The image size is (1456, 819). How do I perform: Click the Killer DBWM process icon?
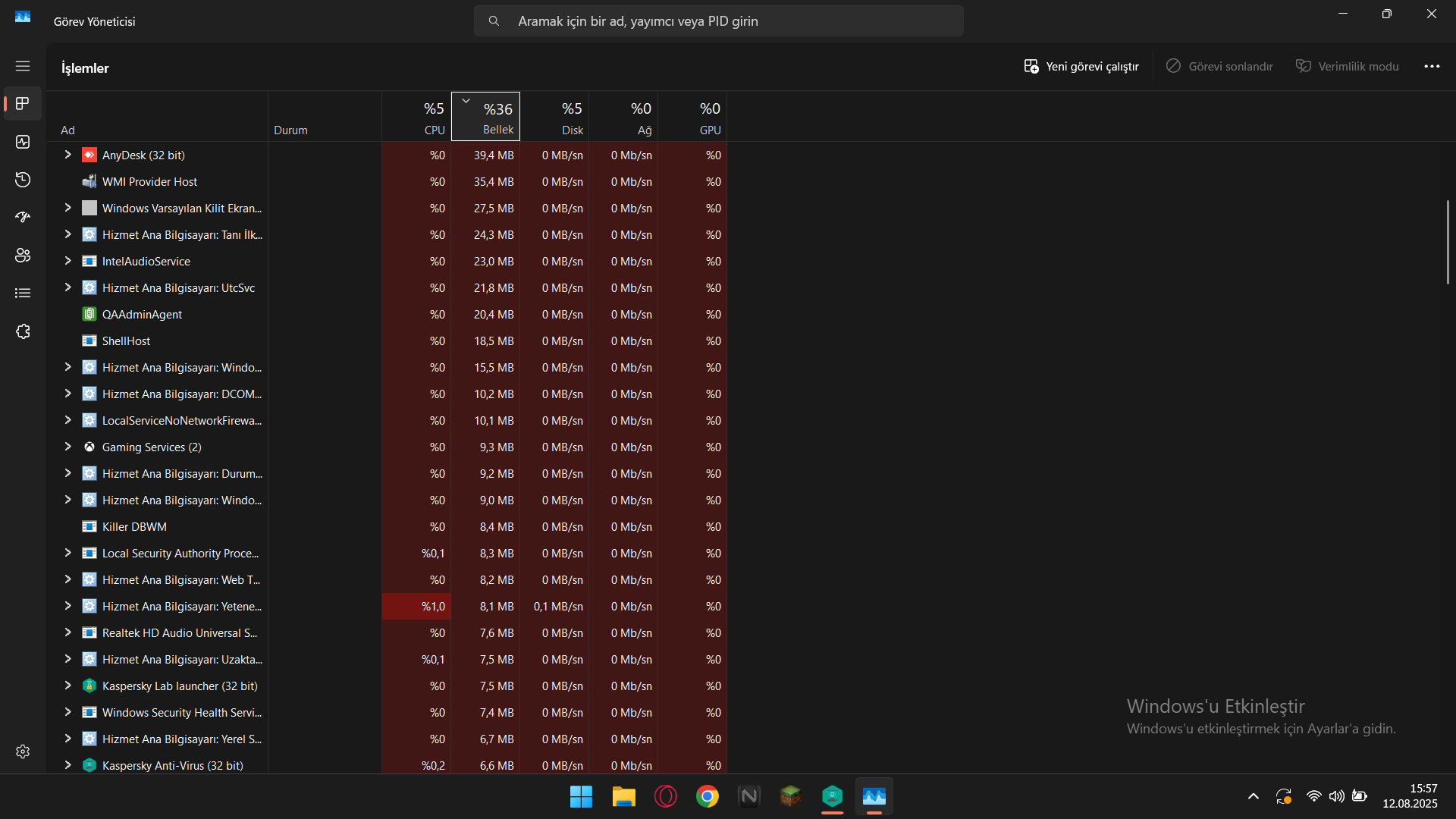(89, 526)
